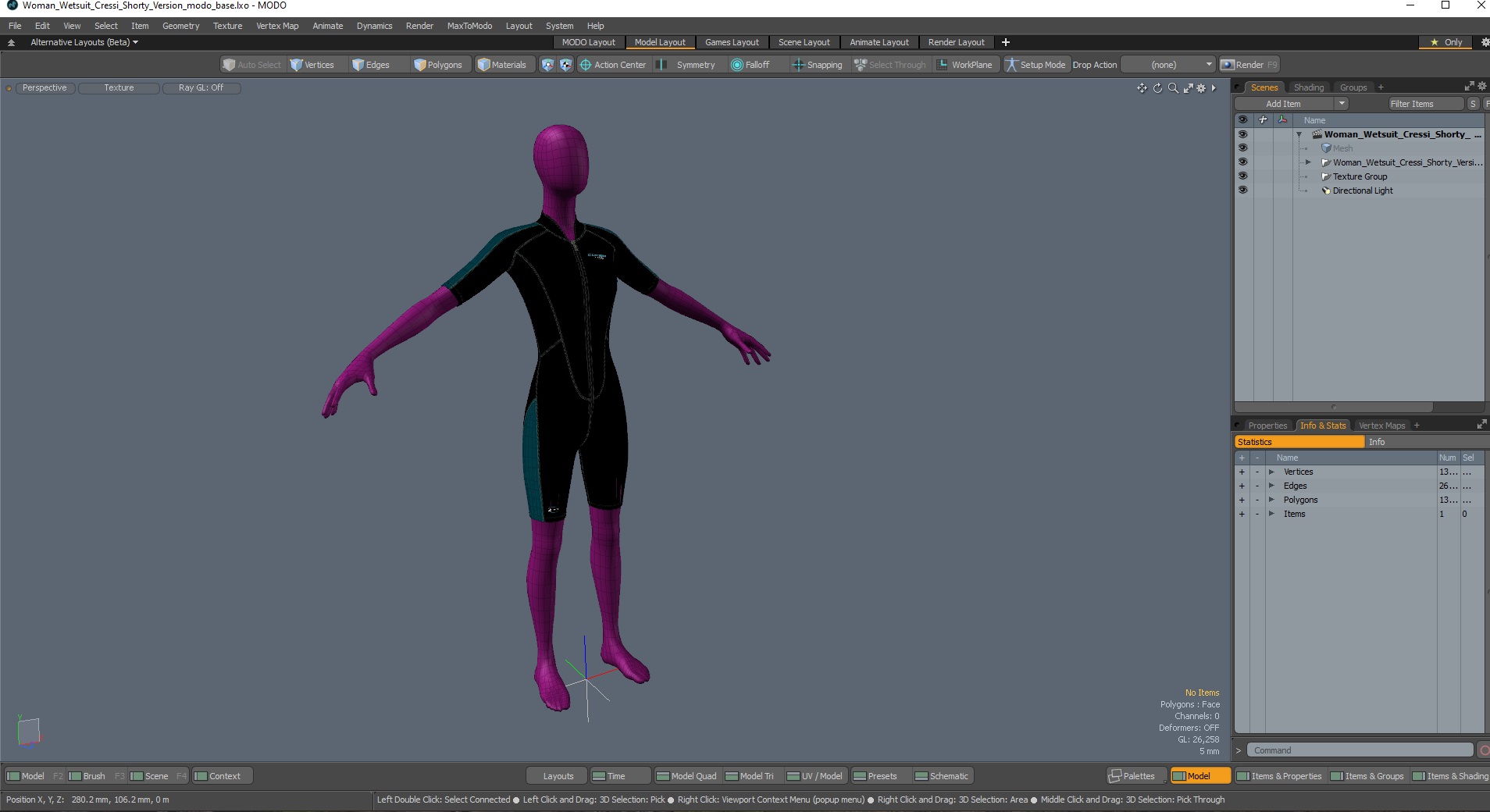Toggle visibility of the root scene item

coord(1242,134)
